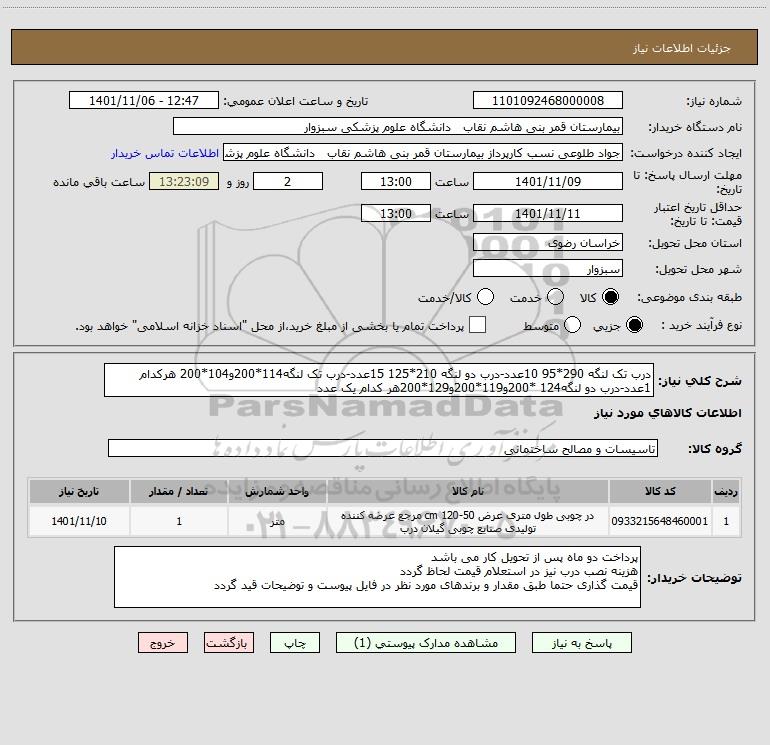The image size is (770, 745).
Task: Click the announcement date field 1401/11/06 - 12:47
Action: pyautogui.click(x=144, y=100)
